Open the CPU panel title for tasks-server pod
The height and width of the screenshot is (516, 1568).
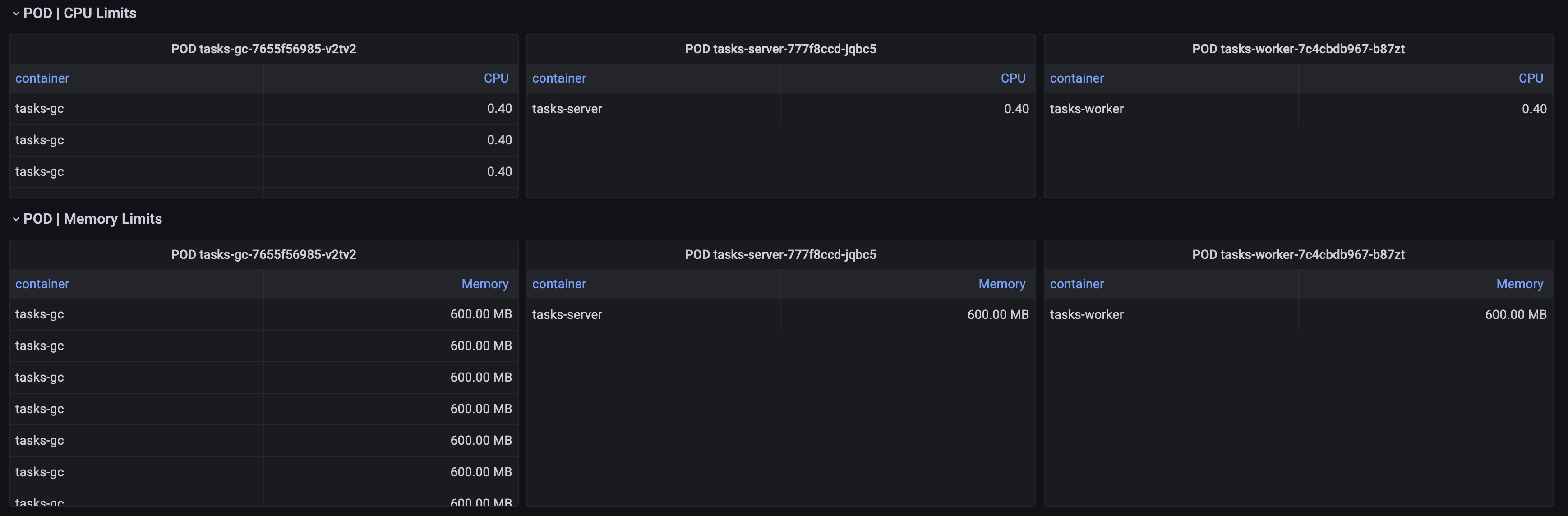(780, 49)
